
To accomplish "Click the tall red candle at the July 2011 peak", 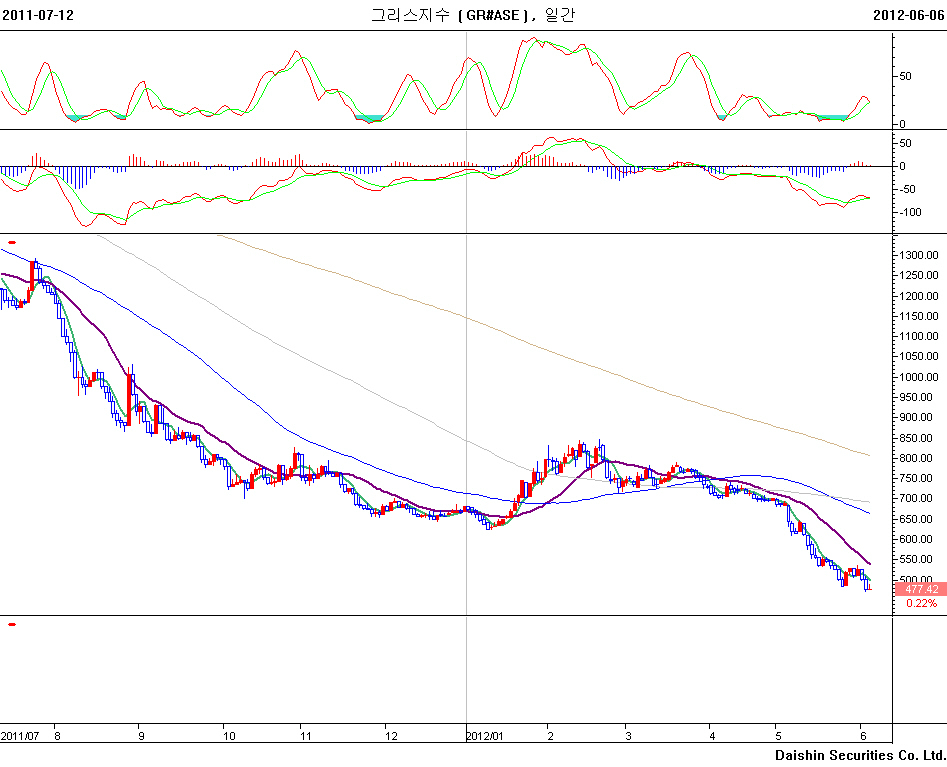I will click(32, 277).
